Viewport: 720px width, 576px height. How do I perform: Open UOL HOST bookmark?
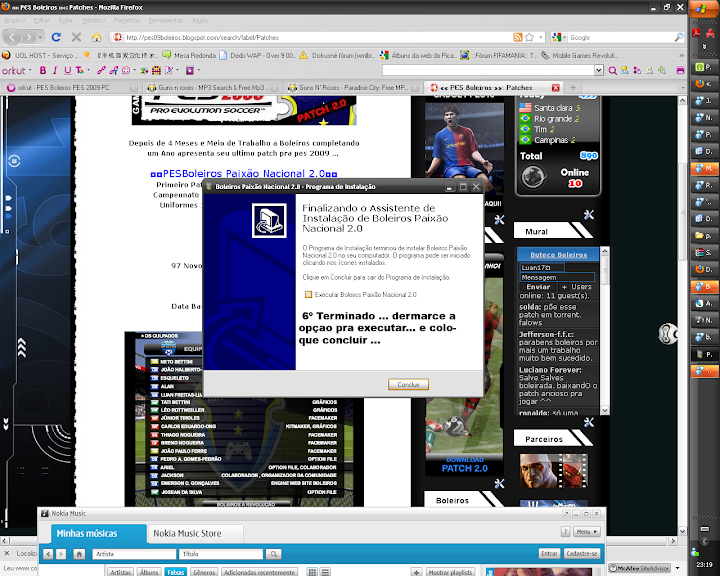pyautogui.click(x=40, y=56)
